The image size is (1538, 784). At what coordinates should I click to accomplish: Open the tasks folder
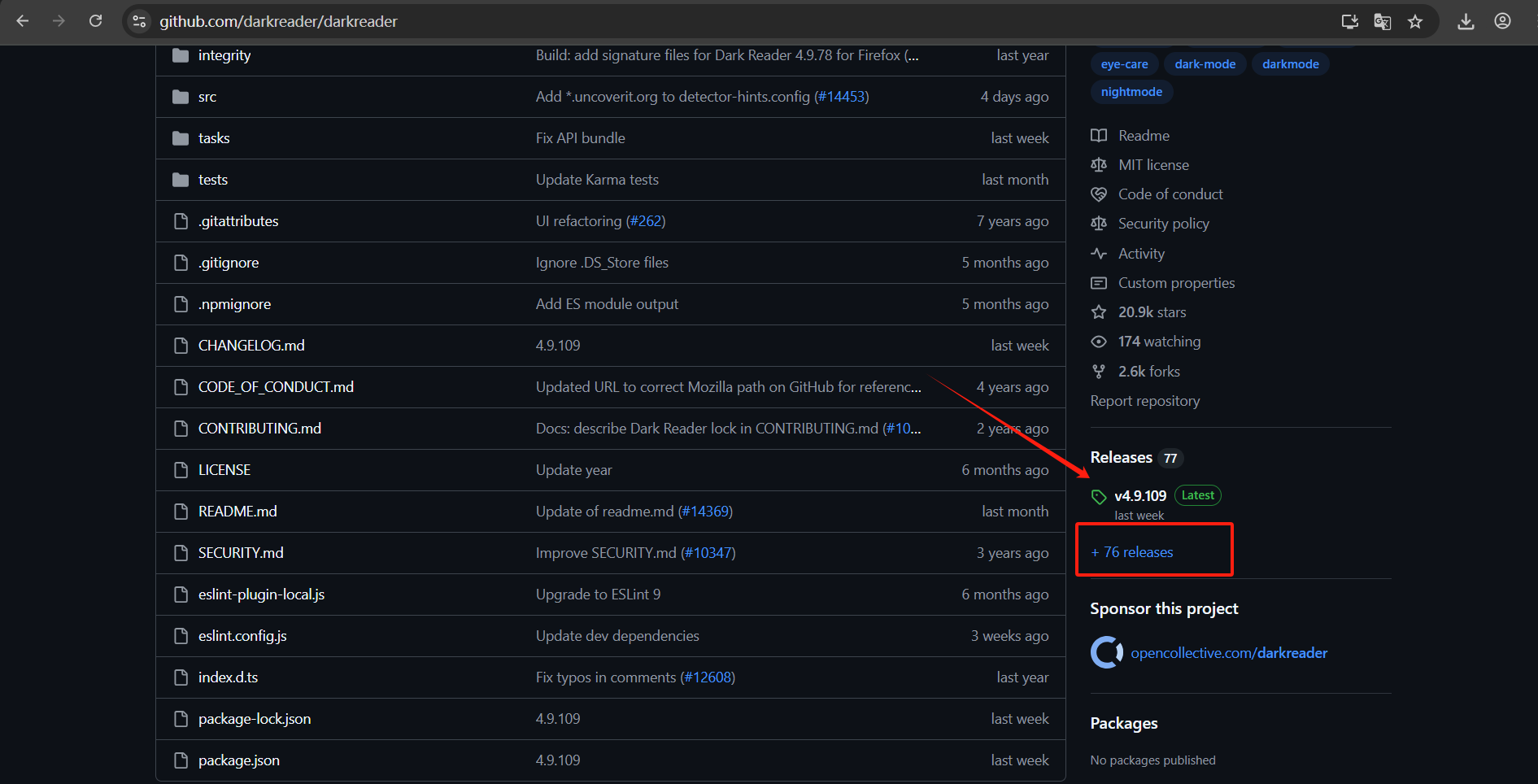pyautogui.click(x=214, y=138)
